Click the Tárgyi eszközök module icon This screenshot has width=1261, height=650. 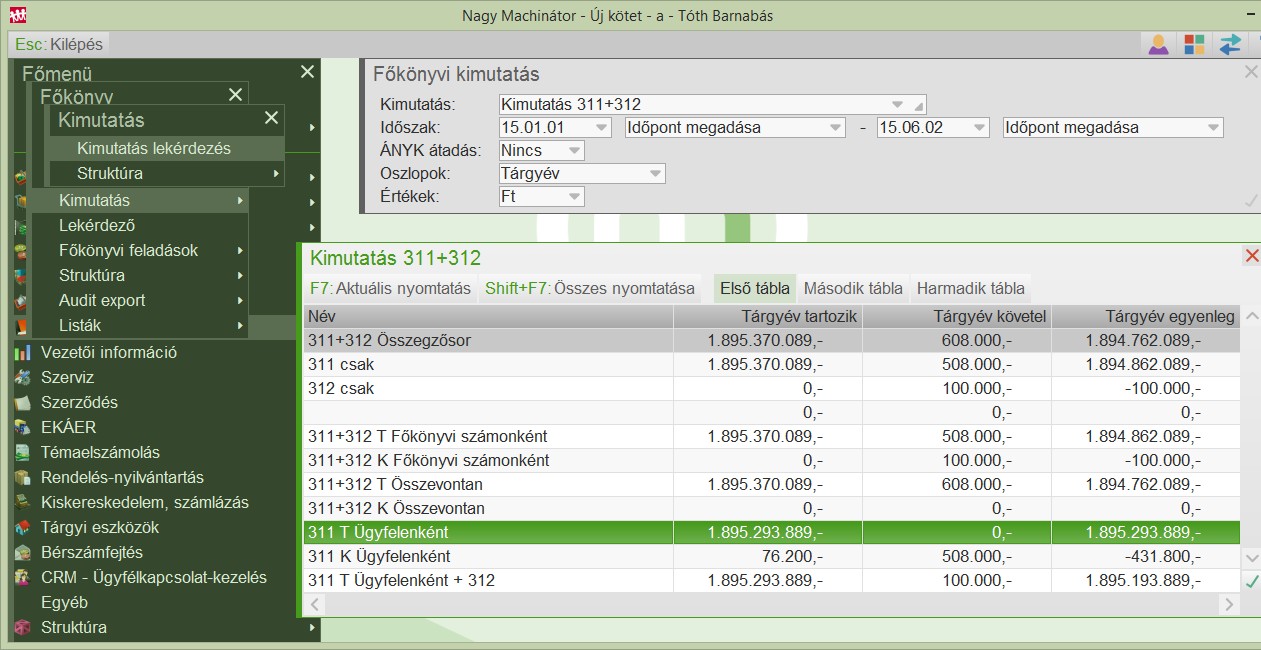pyautogui.click(x=23, y=527)
